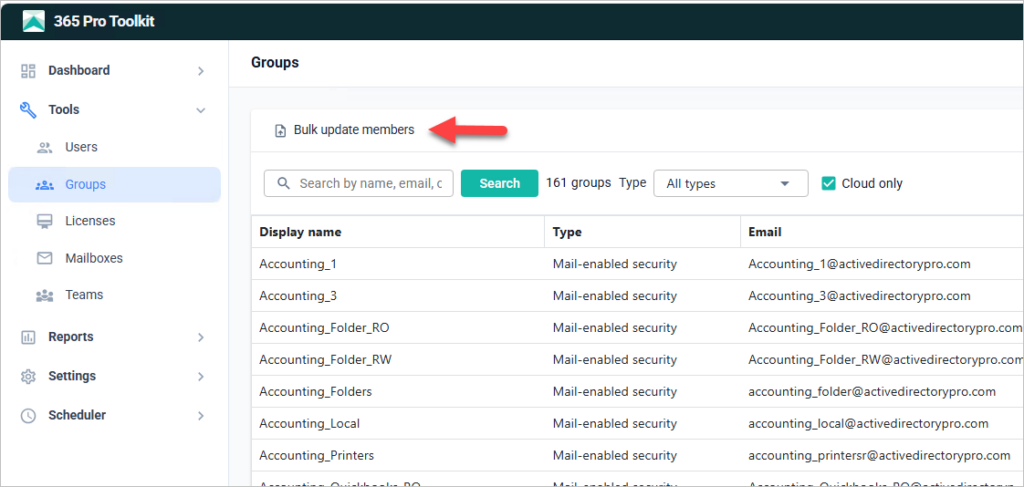Click Accounting_3@activedirectorypro.com email
The image size is (1024, 487).
point(859,296)
